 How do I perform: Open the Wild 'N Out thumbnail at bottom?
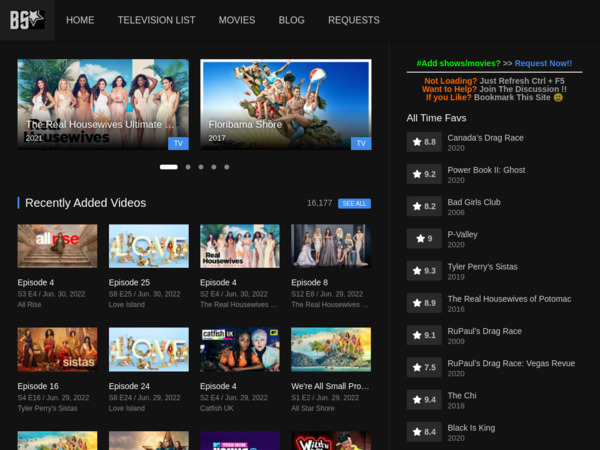(x=331, y=440)
